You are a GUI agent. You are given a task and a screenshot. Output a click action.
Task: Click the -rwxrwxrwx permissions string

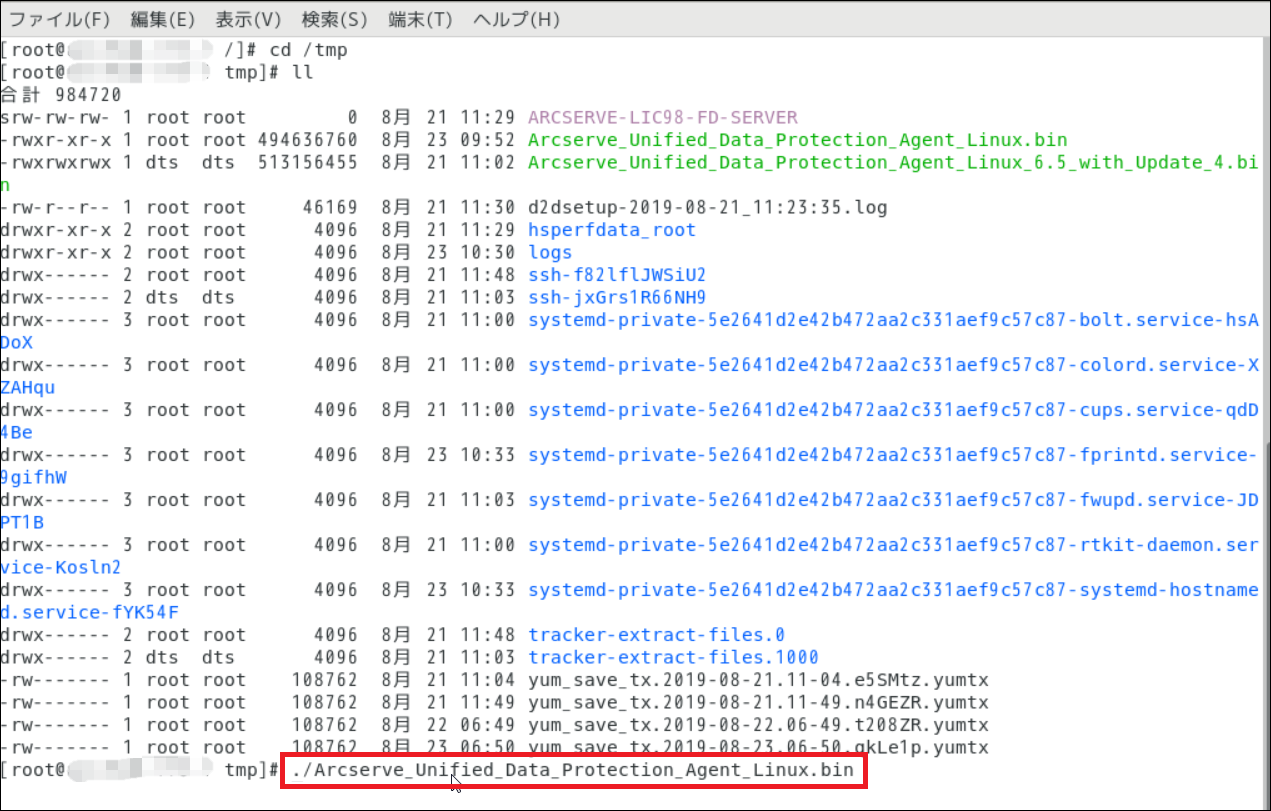coord(56,162)
